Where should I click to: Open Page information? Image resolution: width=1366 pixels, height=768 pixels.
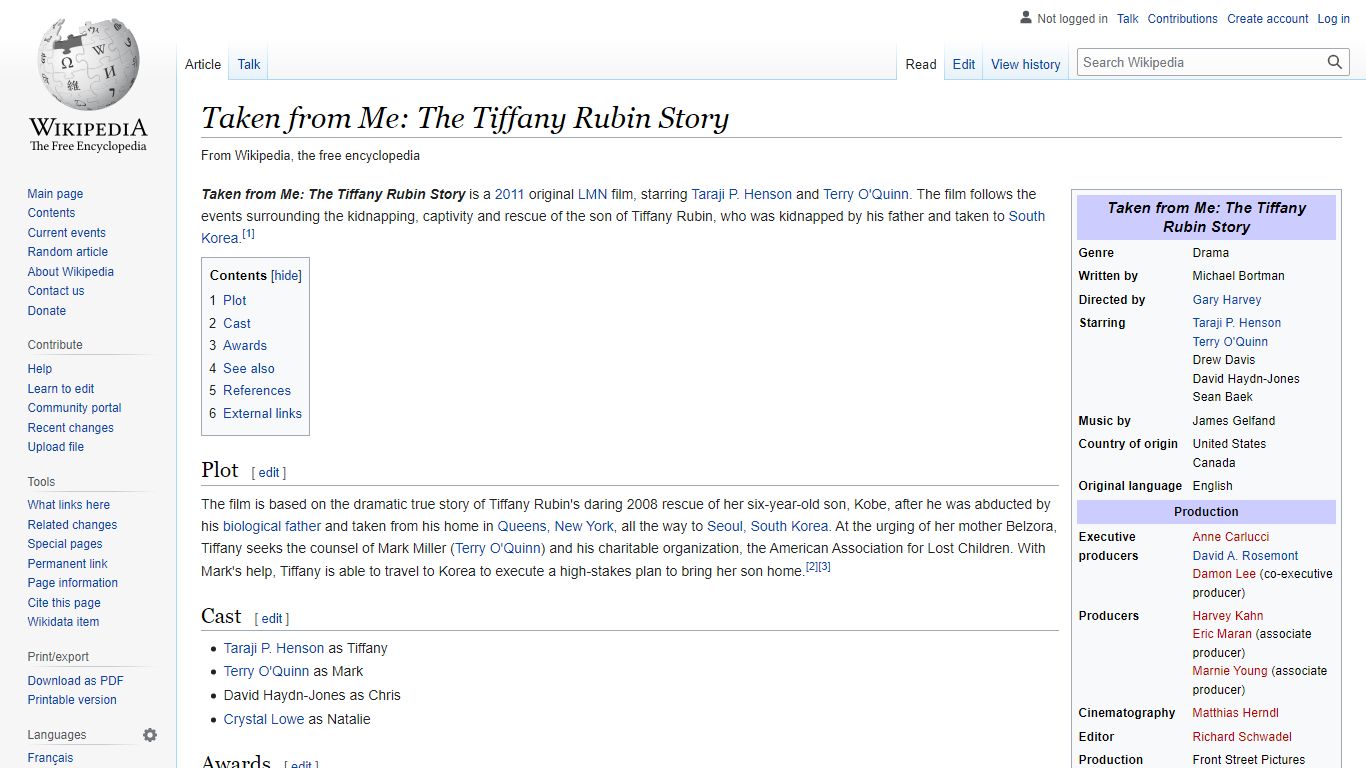pyautogui.click(x=72, y=583)
